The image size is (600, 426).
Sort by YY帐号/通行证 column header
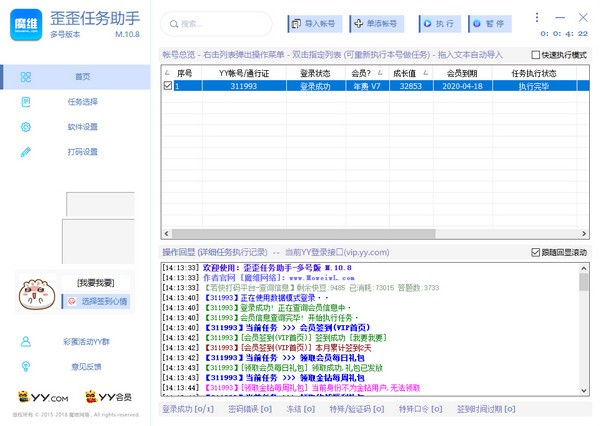(x=244, y=73)
